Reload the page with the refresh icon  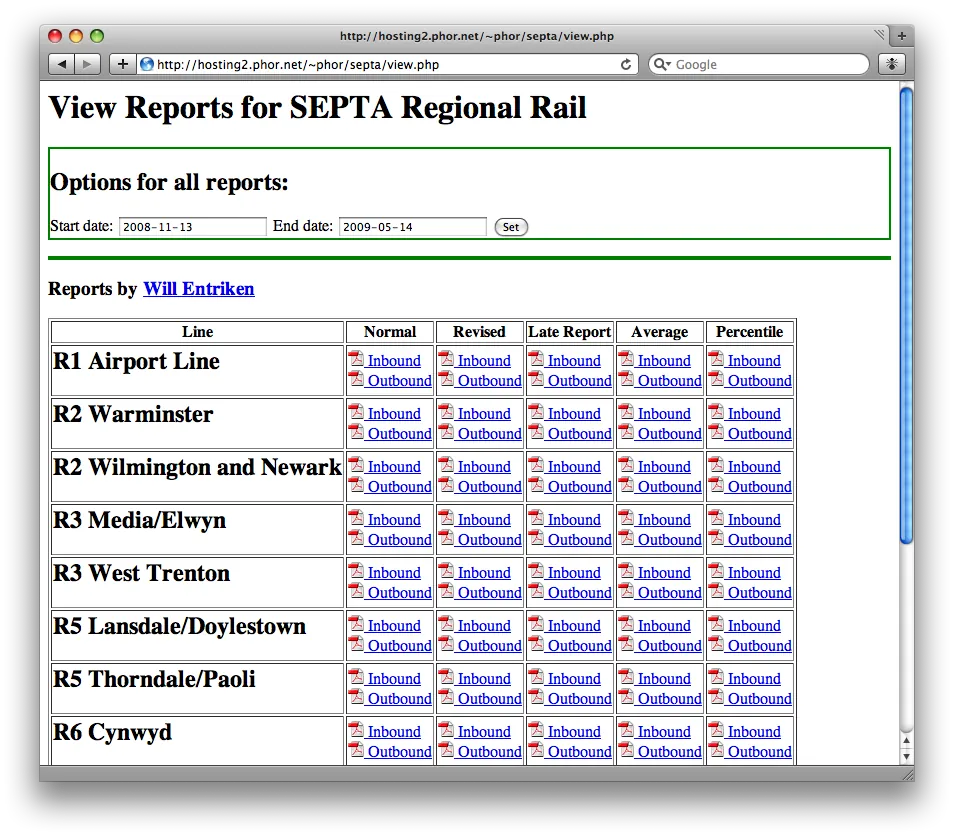pos(625,64)
